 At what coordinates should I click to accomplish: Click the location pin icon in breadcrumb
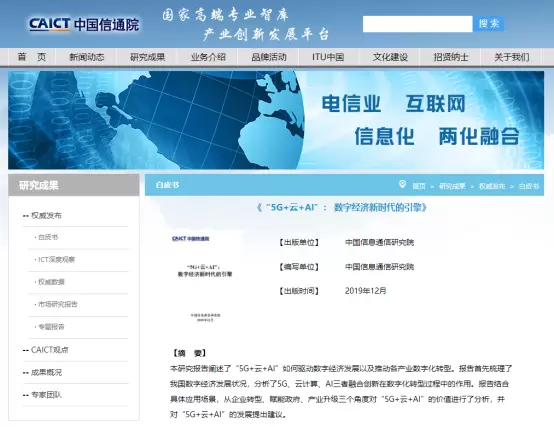tap(402, 184)
